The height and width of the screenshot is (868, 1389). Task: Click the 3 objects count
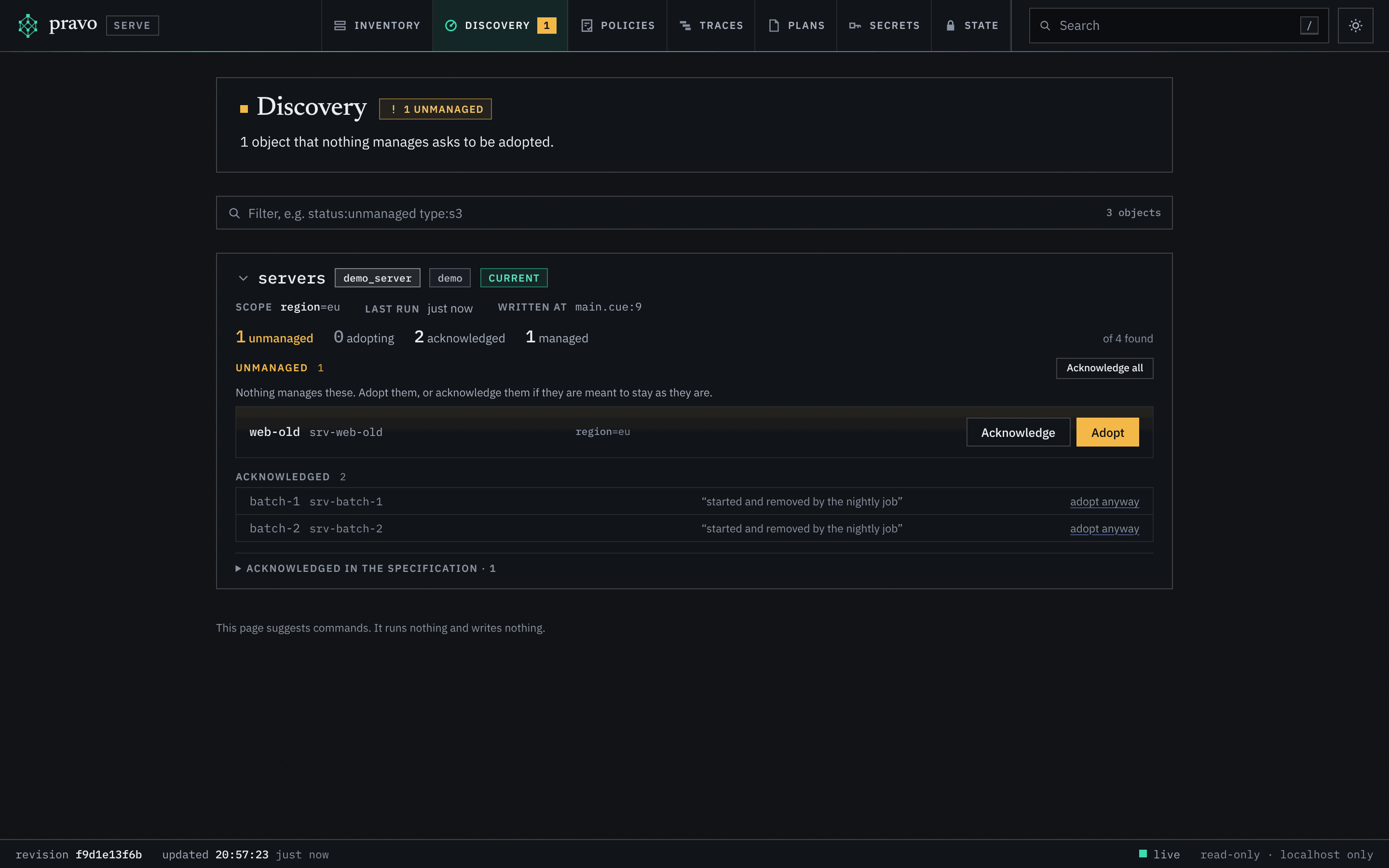pos(1133,213)
